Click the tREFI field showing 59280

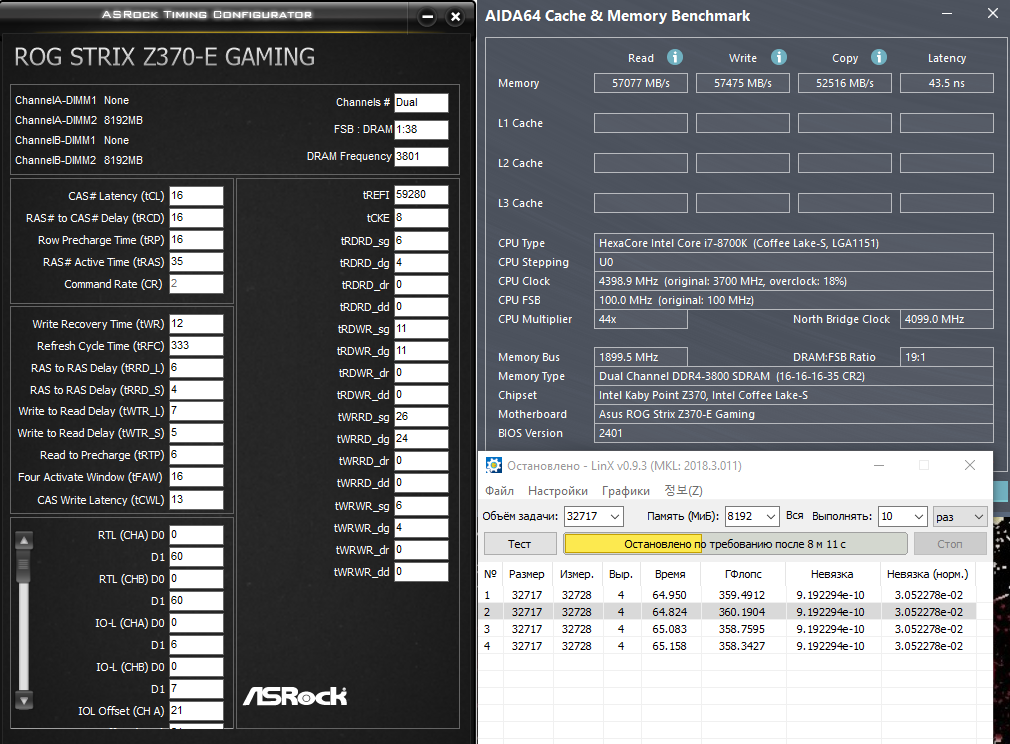(421, 195)
